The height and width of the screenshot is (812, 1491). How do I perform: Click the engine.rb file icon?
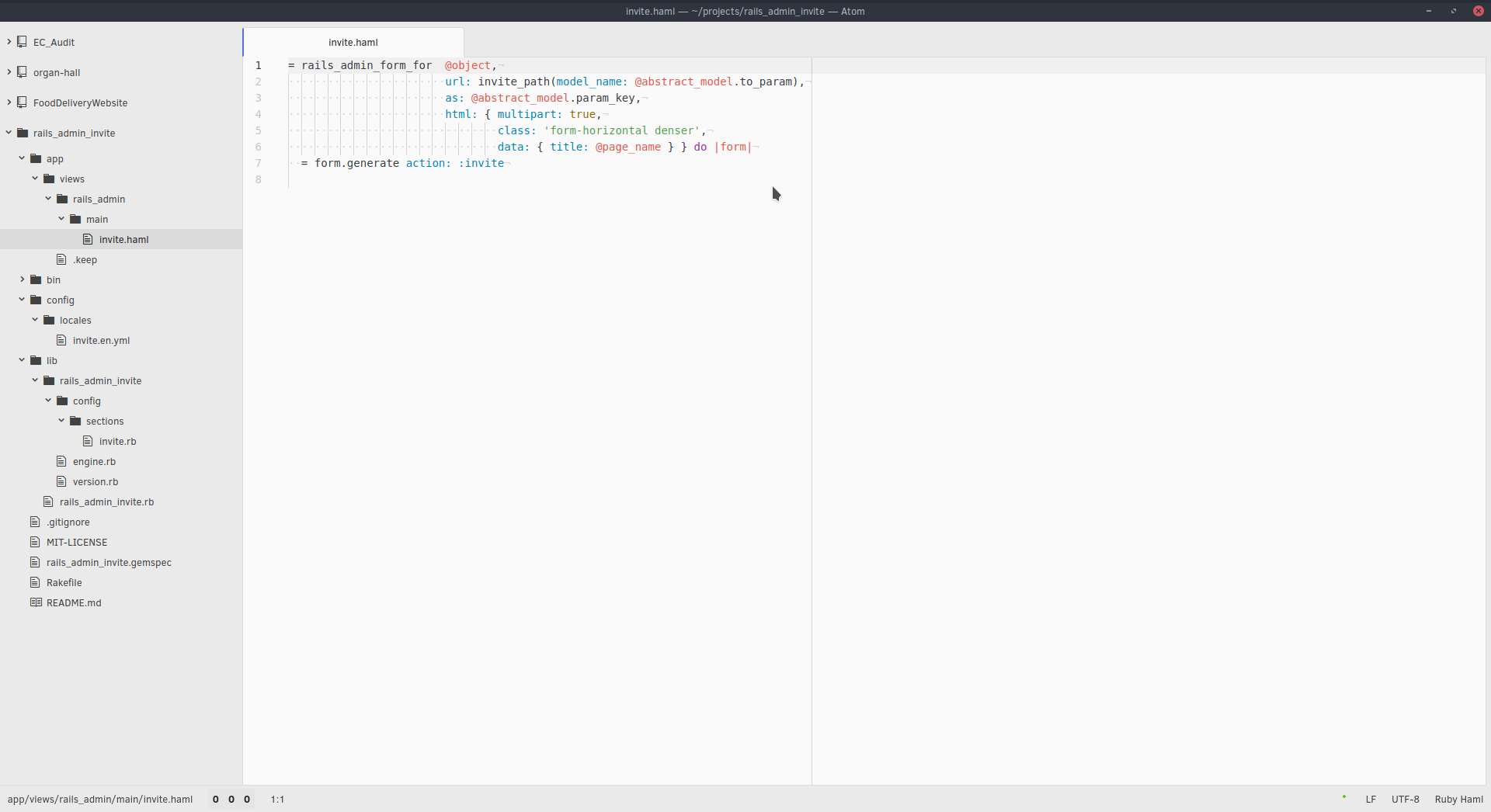point(61,461)
